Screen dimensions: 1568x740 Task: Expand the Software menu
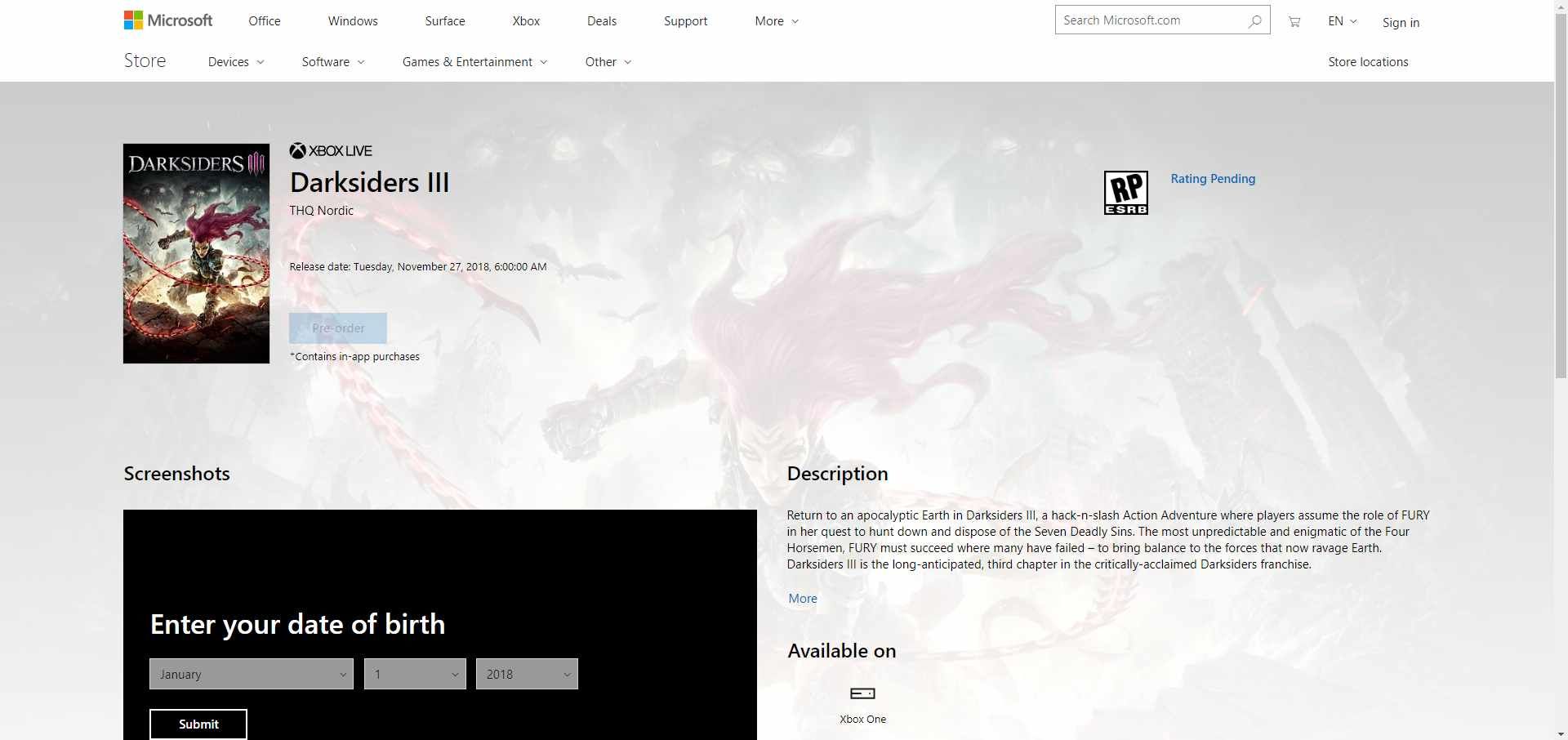(x=333, y=62)
